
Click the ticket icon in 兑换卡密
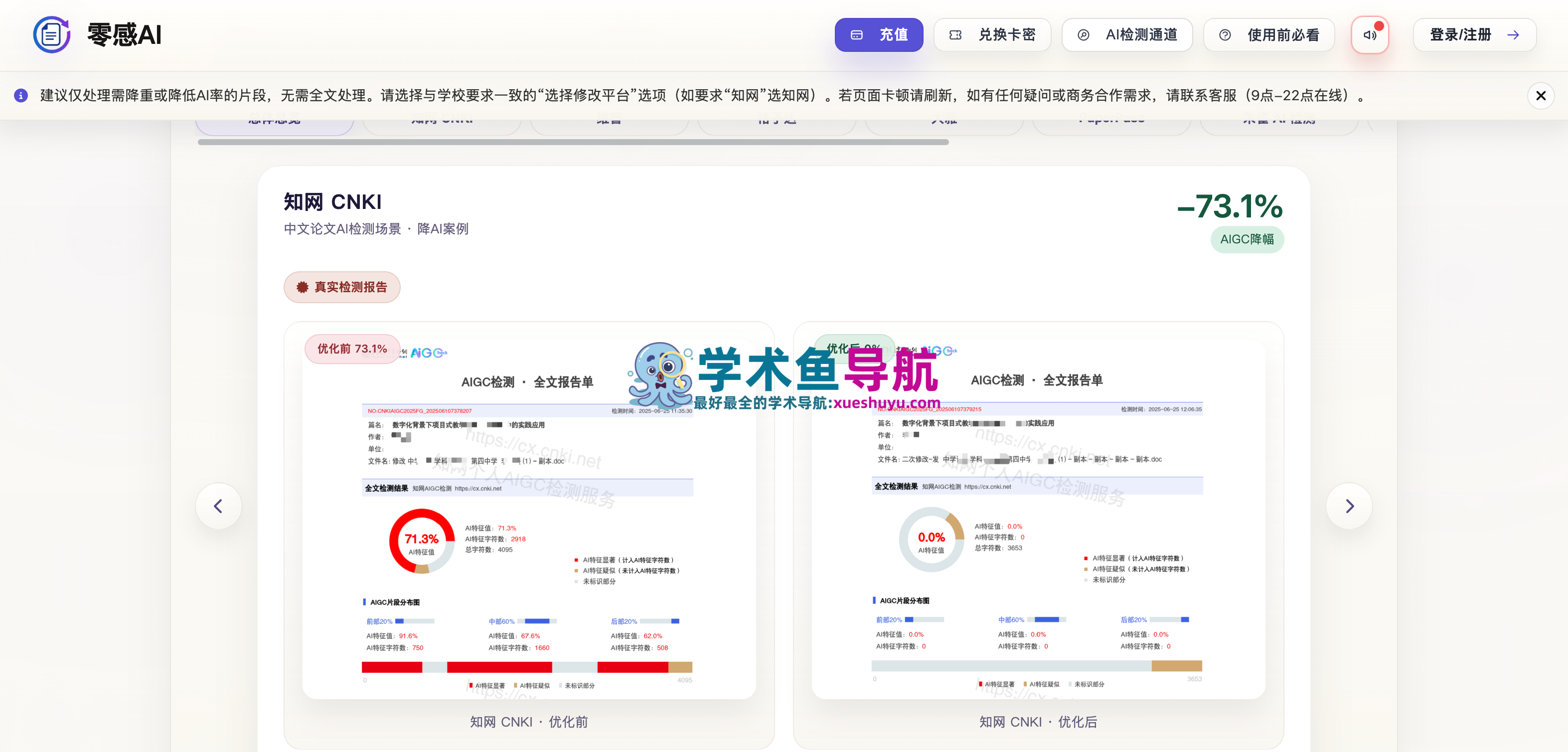pos(955,35)
